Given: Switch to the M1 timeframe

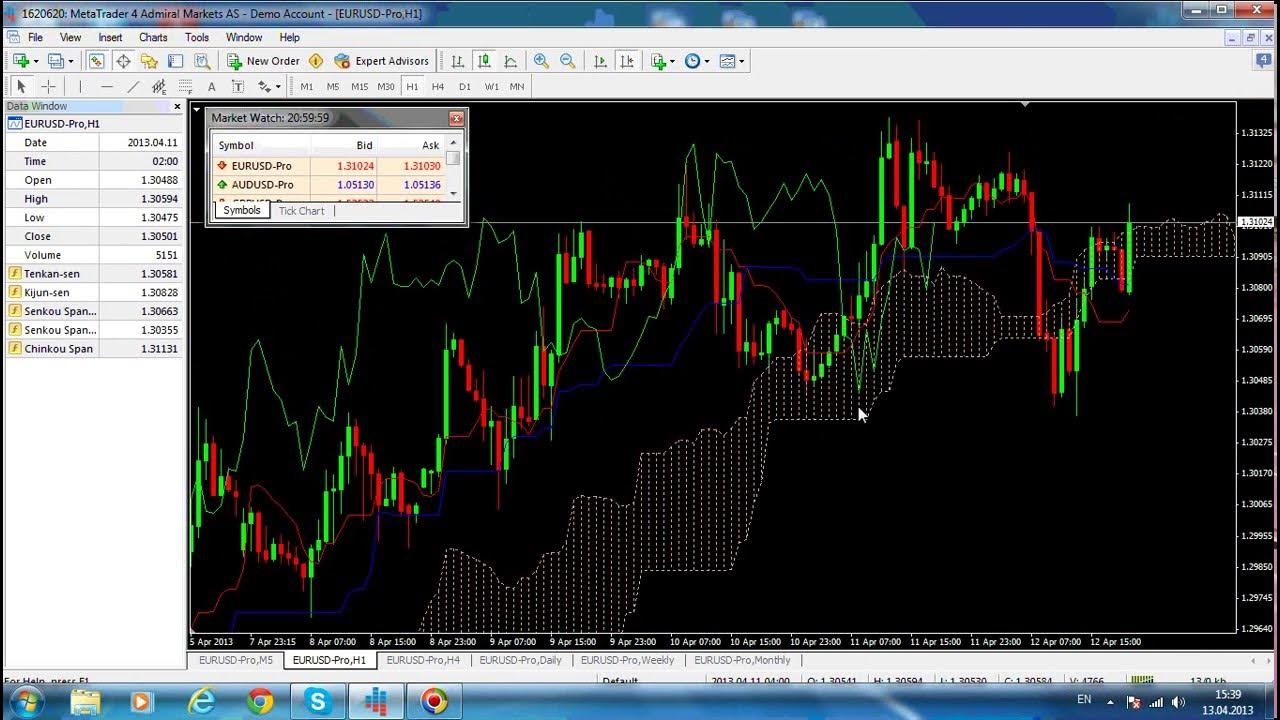Looking at the screenshot, I should coord(307,87).
